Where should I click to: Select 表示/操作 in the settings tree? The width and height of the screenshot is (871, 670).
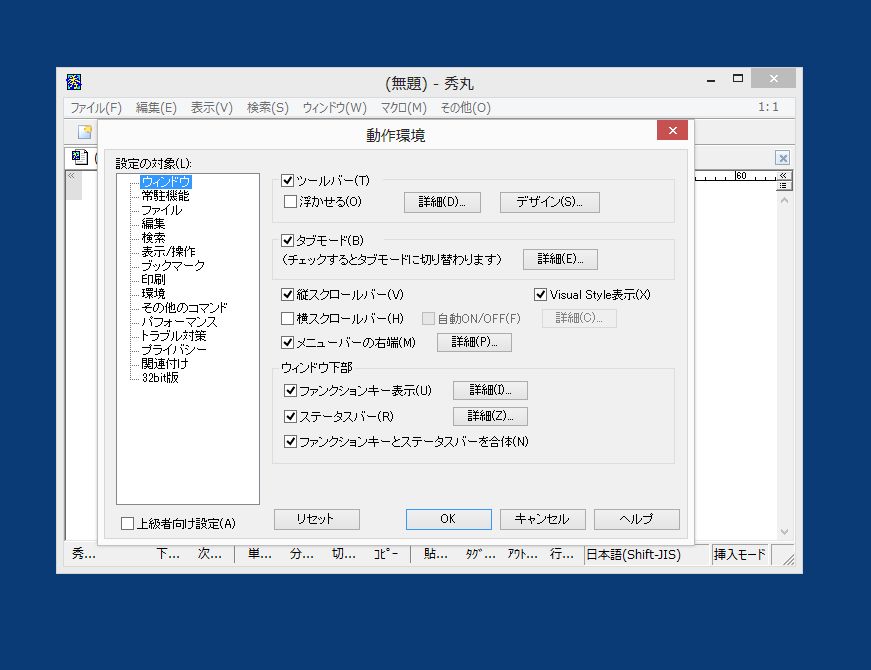point(168,252)
